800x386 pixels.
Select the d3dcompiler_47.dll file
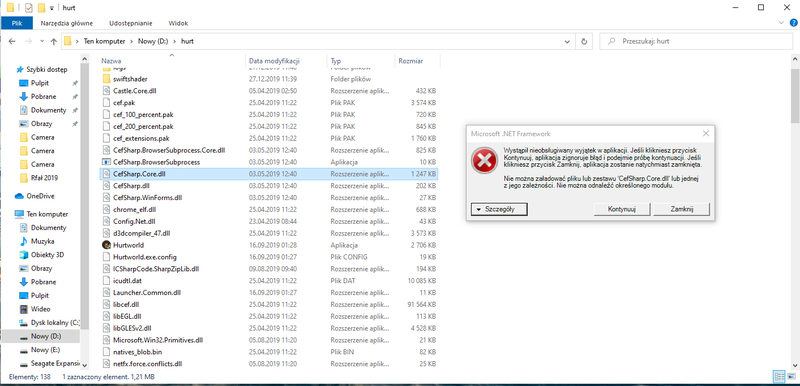pos(268,233)
